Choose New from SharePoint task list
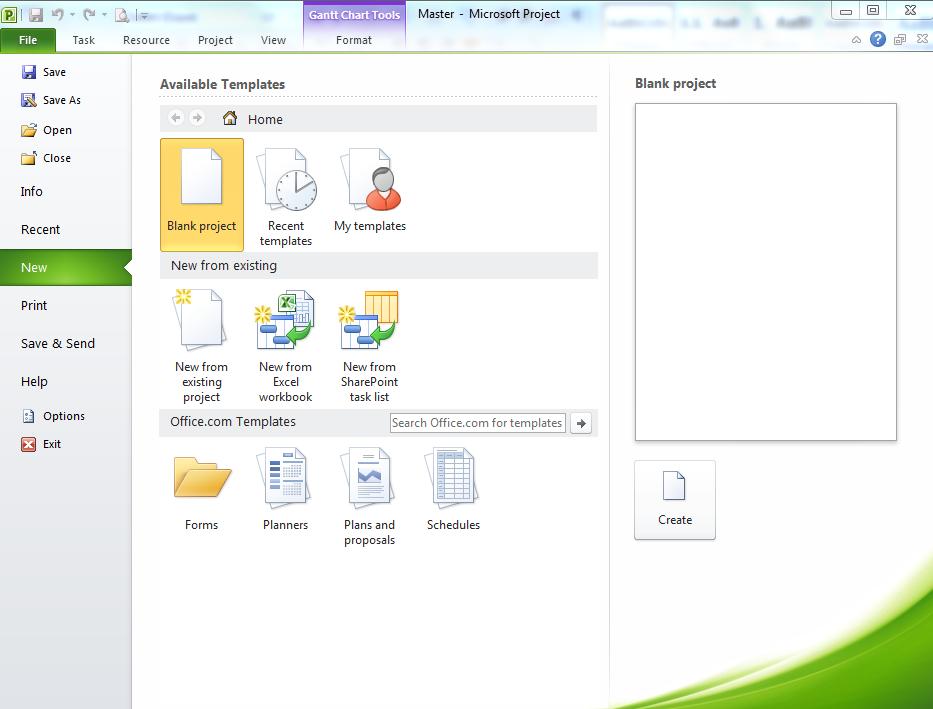The image size is (933, 709). 370,346
